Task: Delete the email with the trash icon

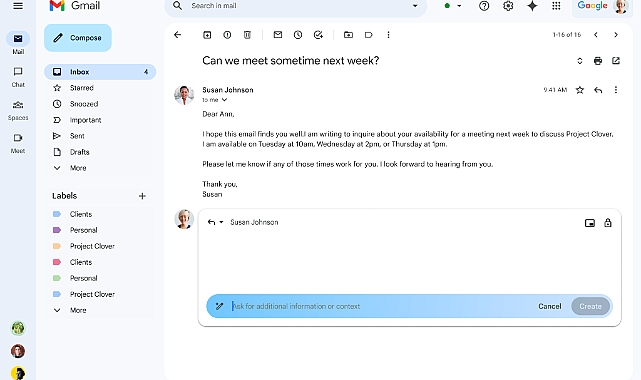Action: click(247, 35)
